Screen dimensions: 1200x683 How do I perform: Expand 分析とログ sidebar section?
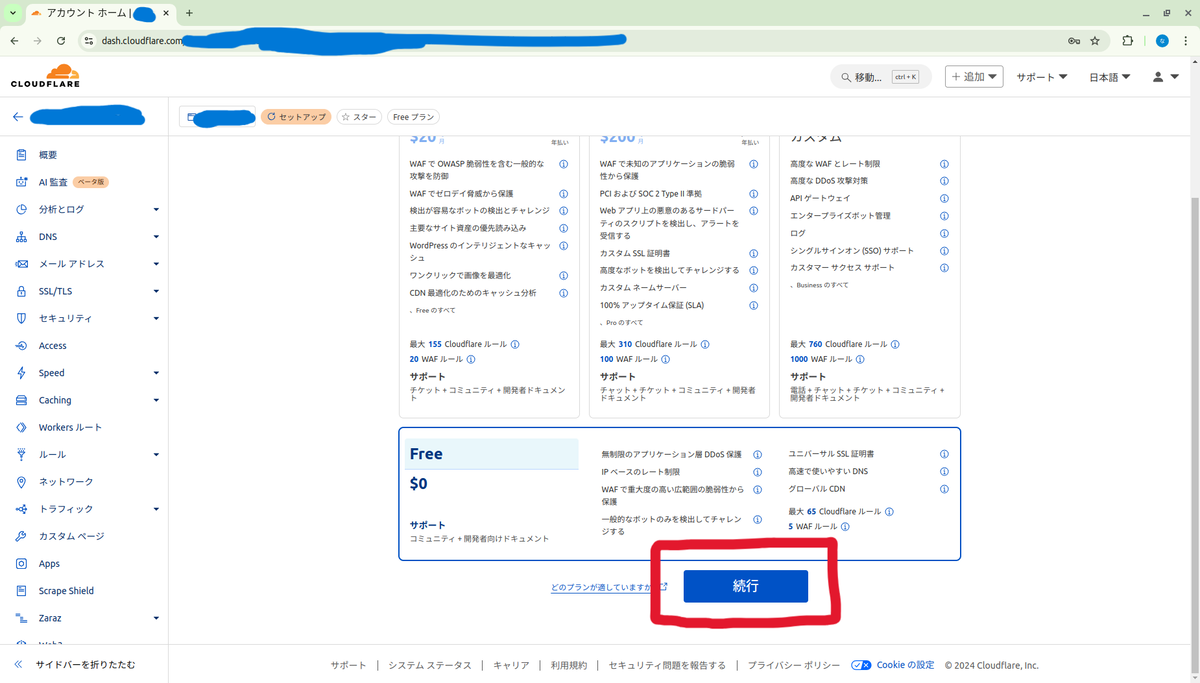point(156,210)
